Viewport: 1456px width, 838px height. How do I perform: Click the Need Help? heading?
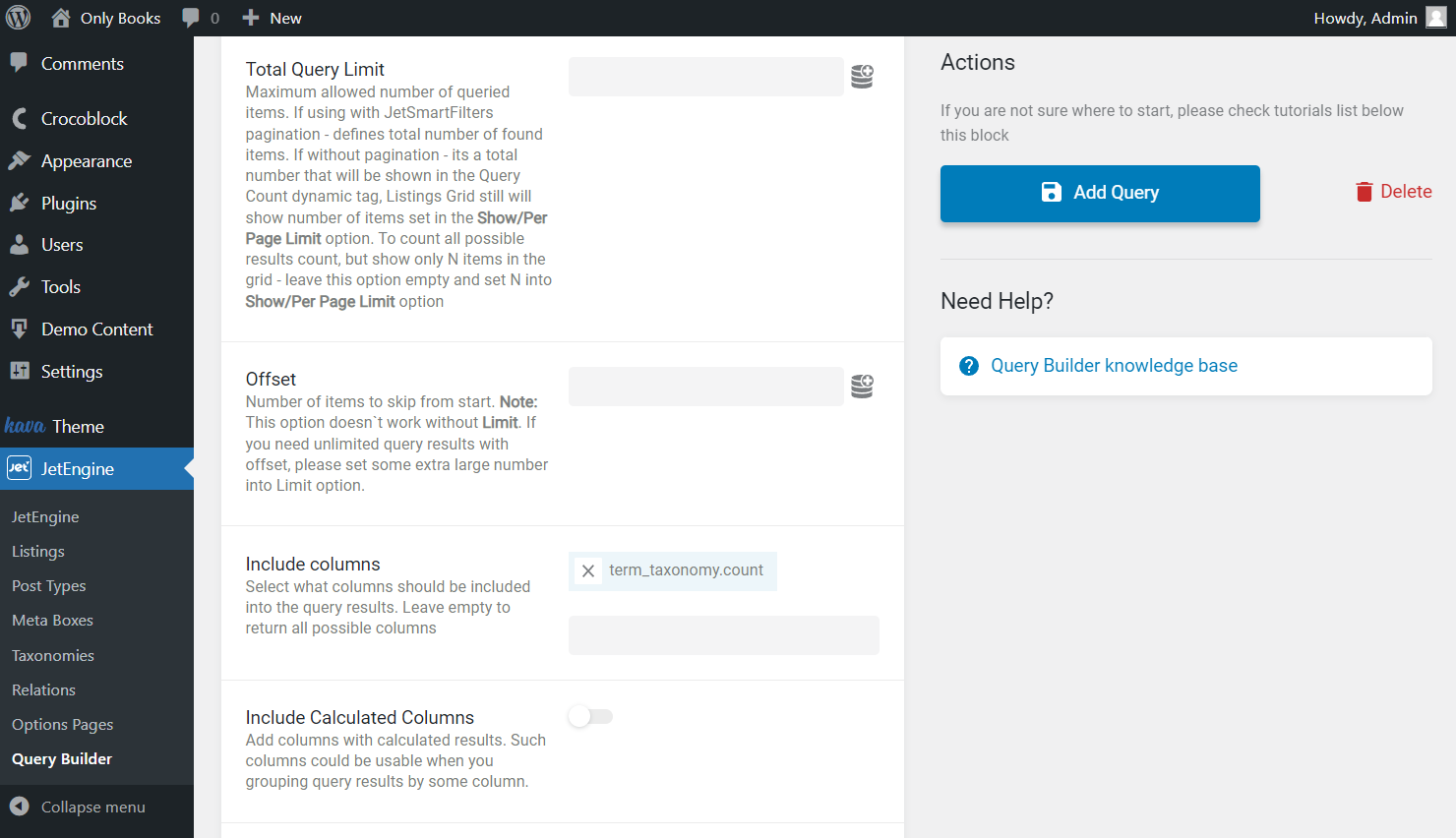(x=997, y=301)
